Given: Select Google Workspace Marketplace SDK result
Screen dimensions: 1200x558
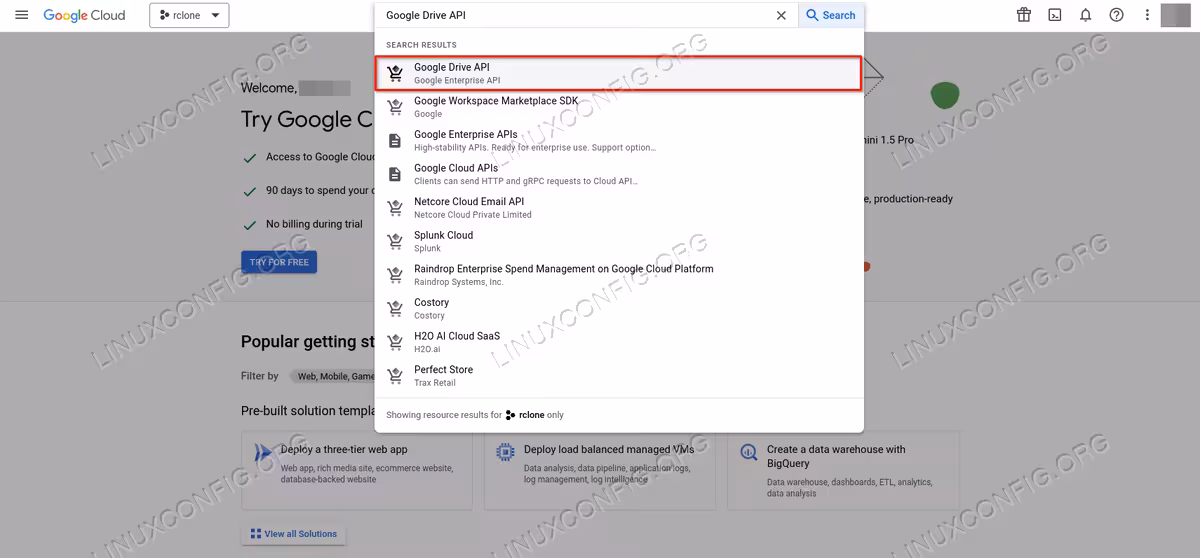Looking at the screenshot, I should 619,107.
